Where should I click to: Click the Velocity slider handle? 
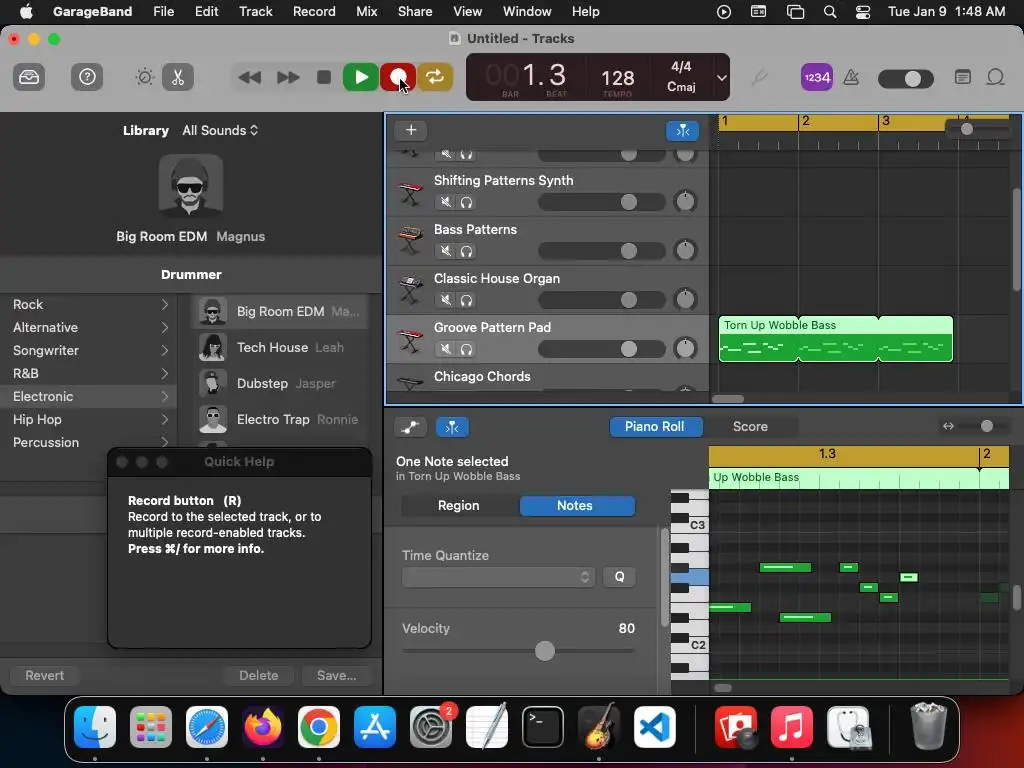(545, 650)
